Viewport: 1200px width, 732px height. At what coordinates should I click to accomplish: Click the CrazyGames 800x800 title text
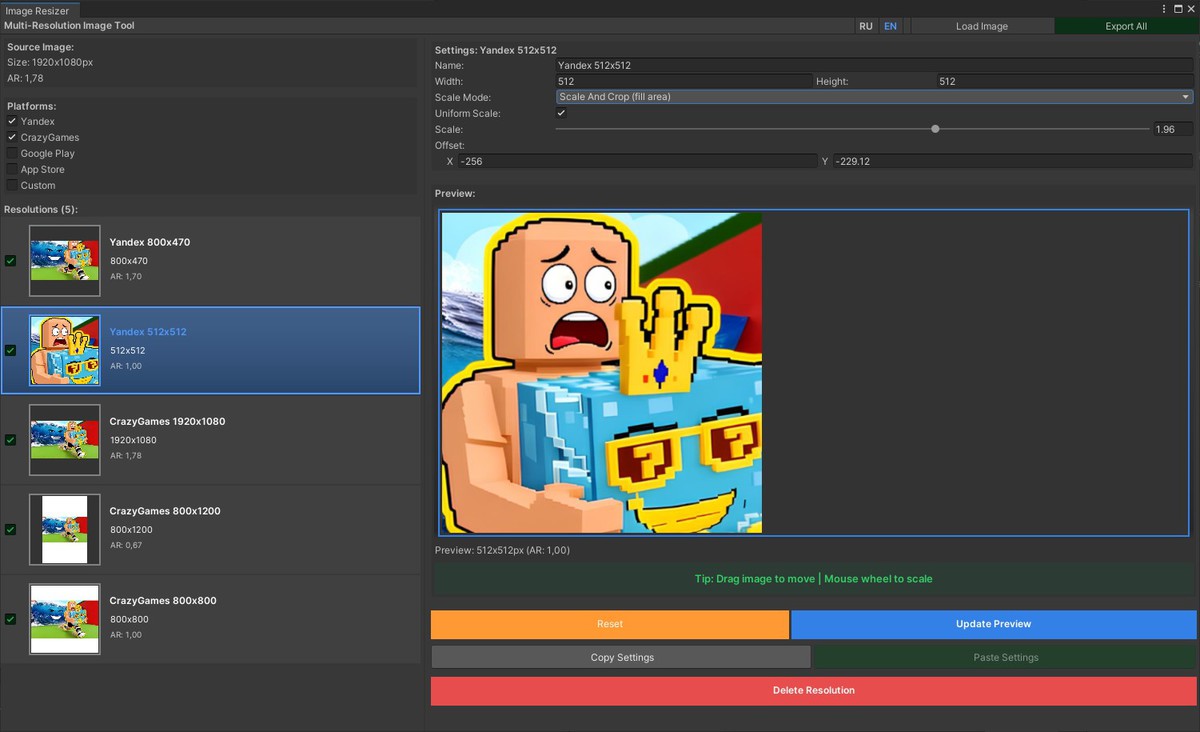click(x=163, y=600)
